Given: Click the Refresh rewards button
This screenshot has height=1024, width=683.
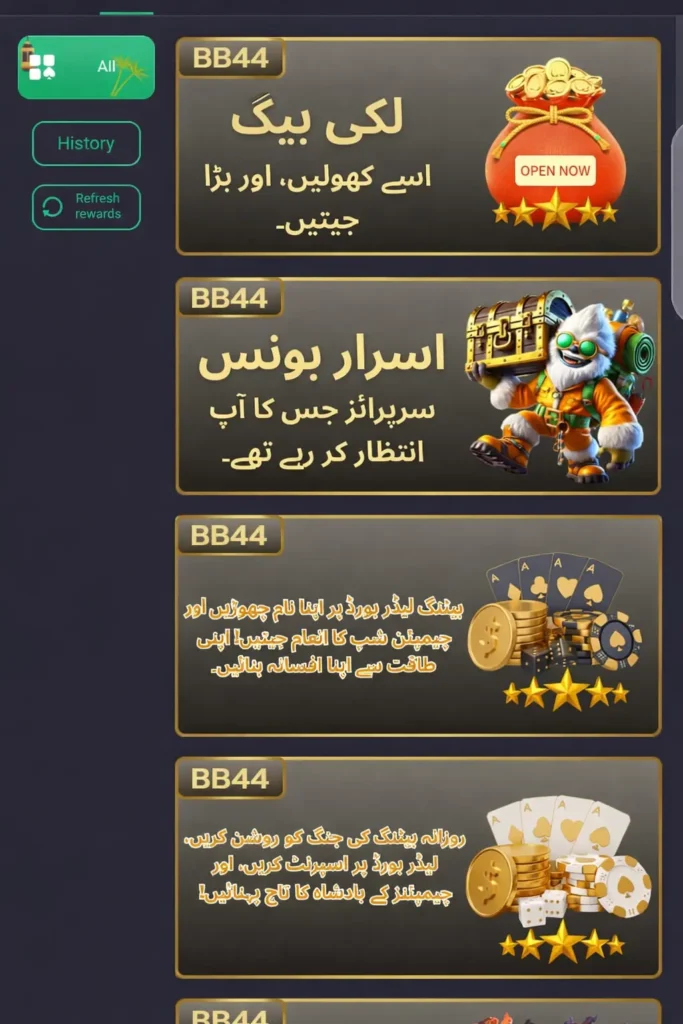Looking at the screenshot, I should [x=86, y=207].
